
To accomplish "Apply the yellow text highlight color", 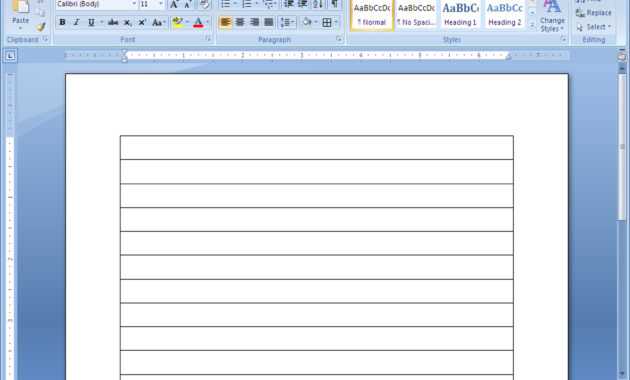I will tap(177, 22).
